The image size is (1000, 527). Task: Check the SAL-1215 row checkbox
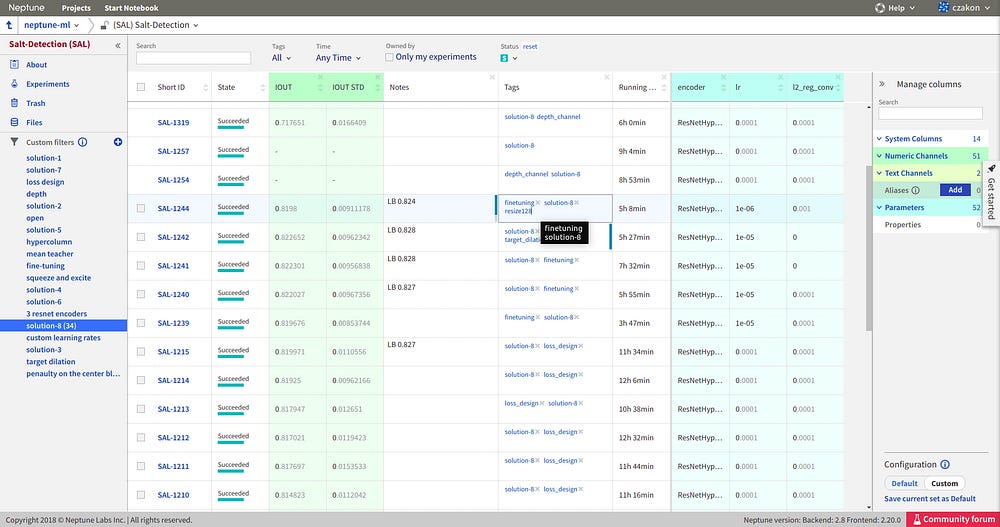click(141, 352)
